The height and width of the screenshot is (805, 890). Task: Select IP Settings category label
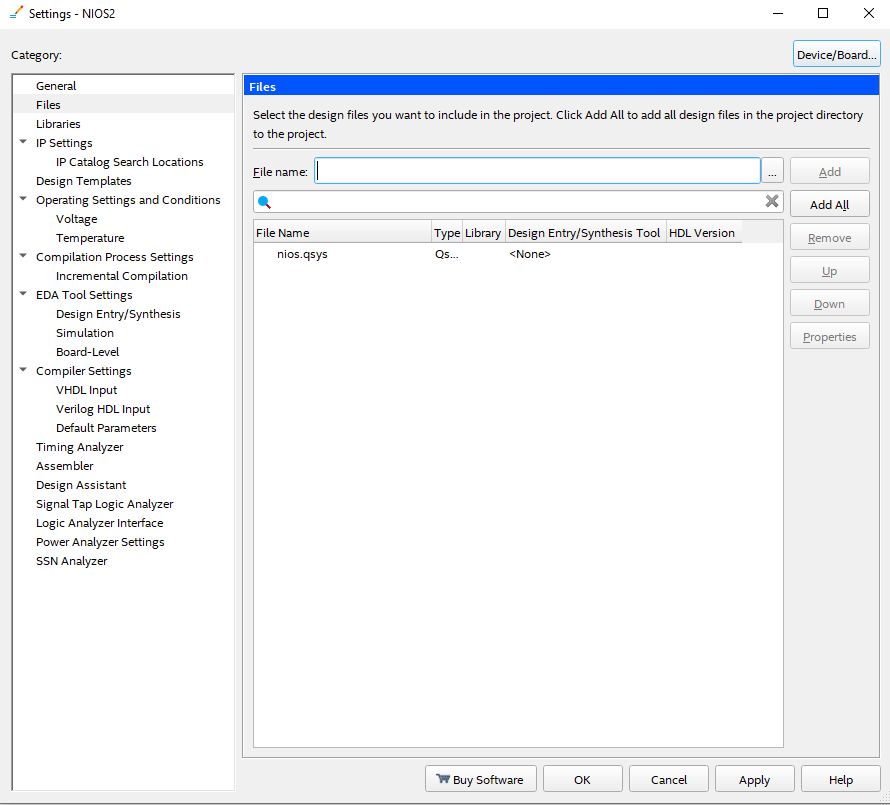tap(64, 143)
